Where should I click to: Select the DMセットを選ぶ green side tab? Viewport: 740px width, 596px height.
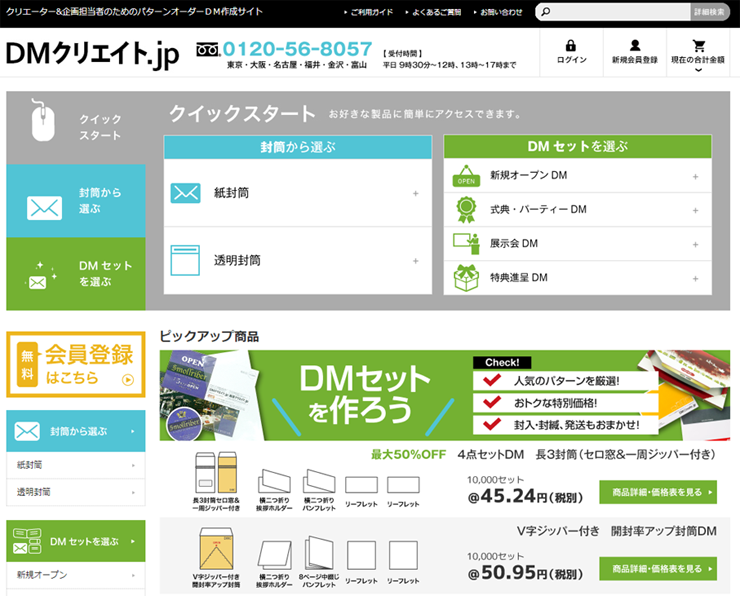[x=76, y=274]
